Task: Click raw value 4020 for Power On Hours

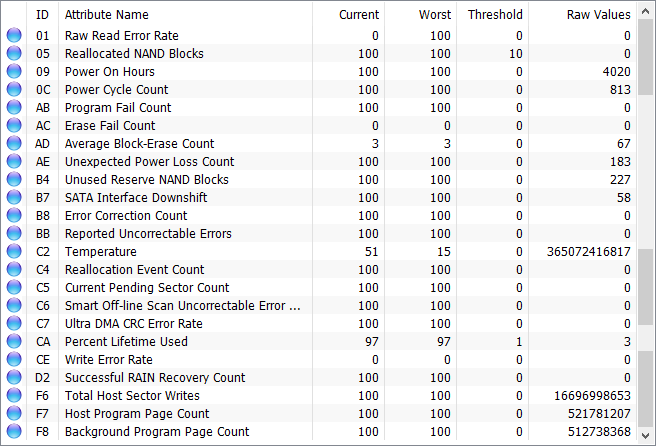Action: [616, 72]
